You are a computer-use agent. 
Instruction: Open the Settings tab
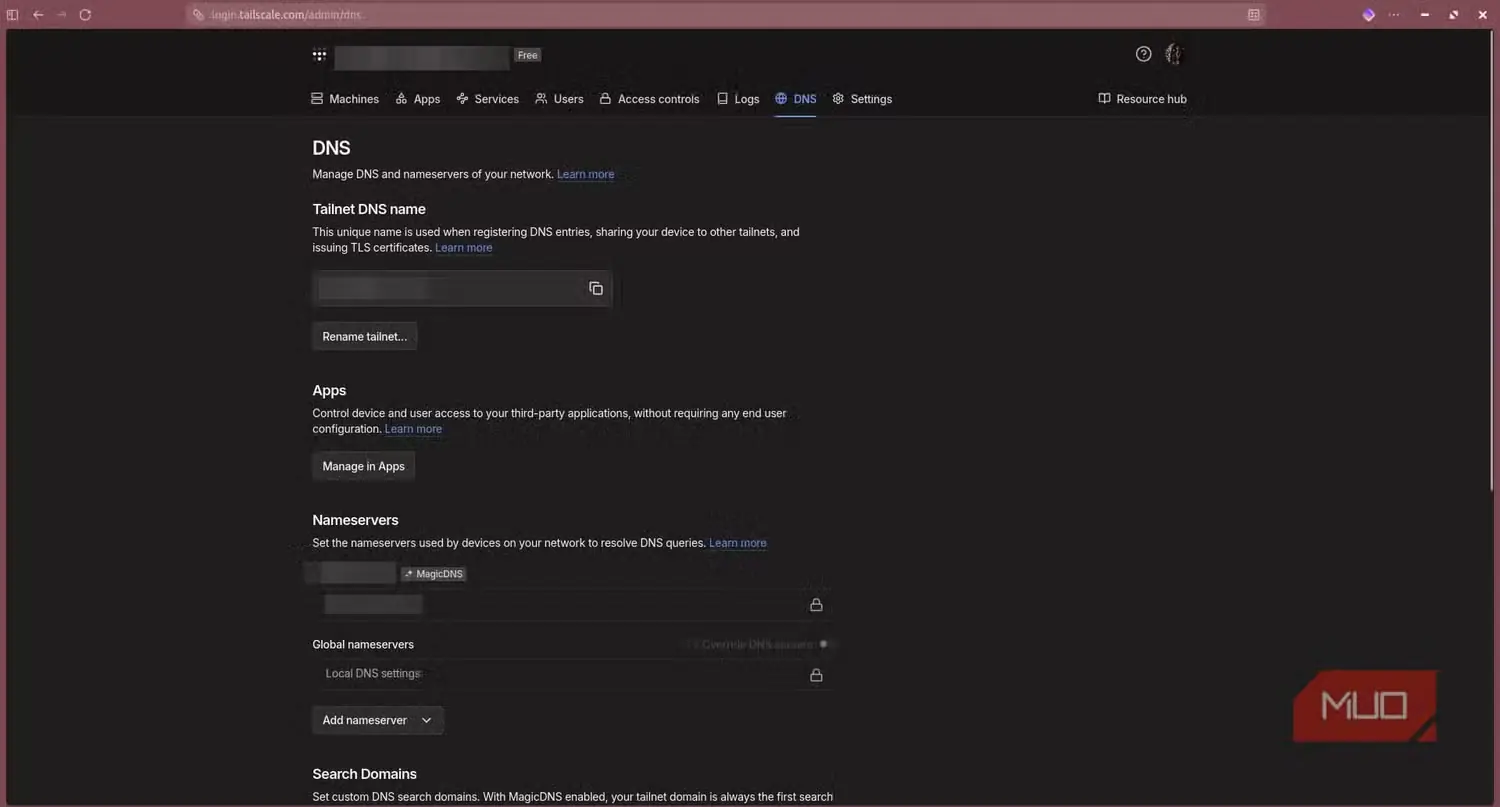tap(862, 99)
